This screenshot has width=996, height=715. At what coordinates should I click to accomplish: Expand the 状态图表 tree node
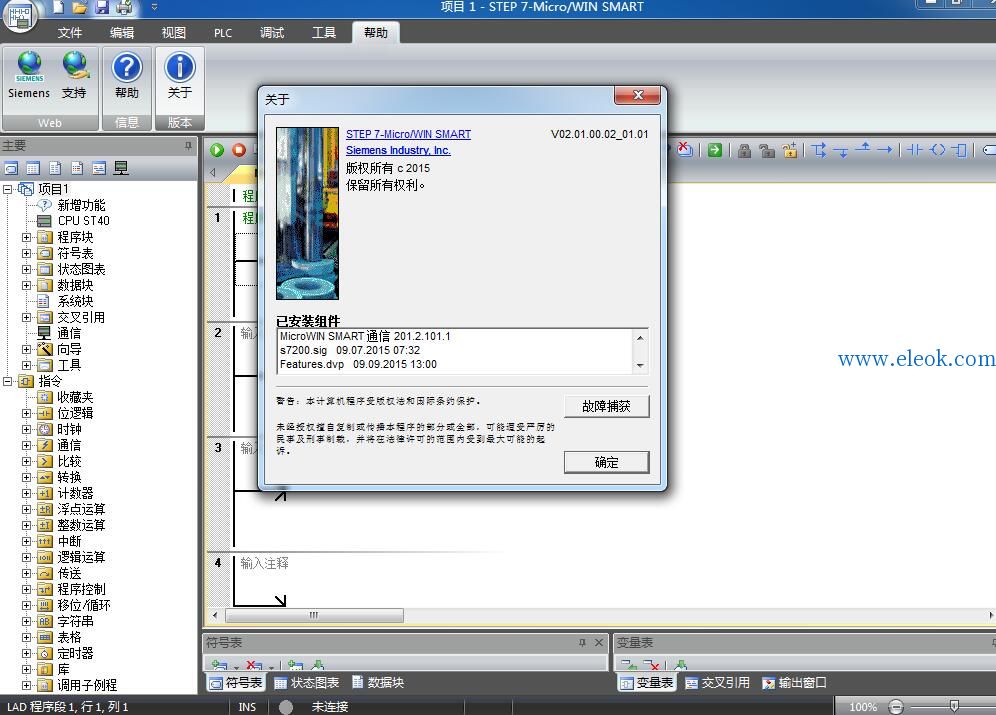pos(26,269)
